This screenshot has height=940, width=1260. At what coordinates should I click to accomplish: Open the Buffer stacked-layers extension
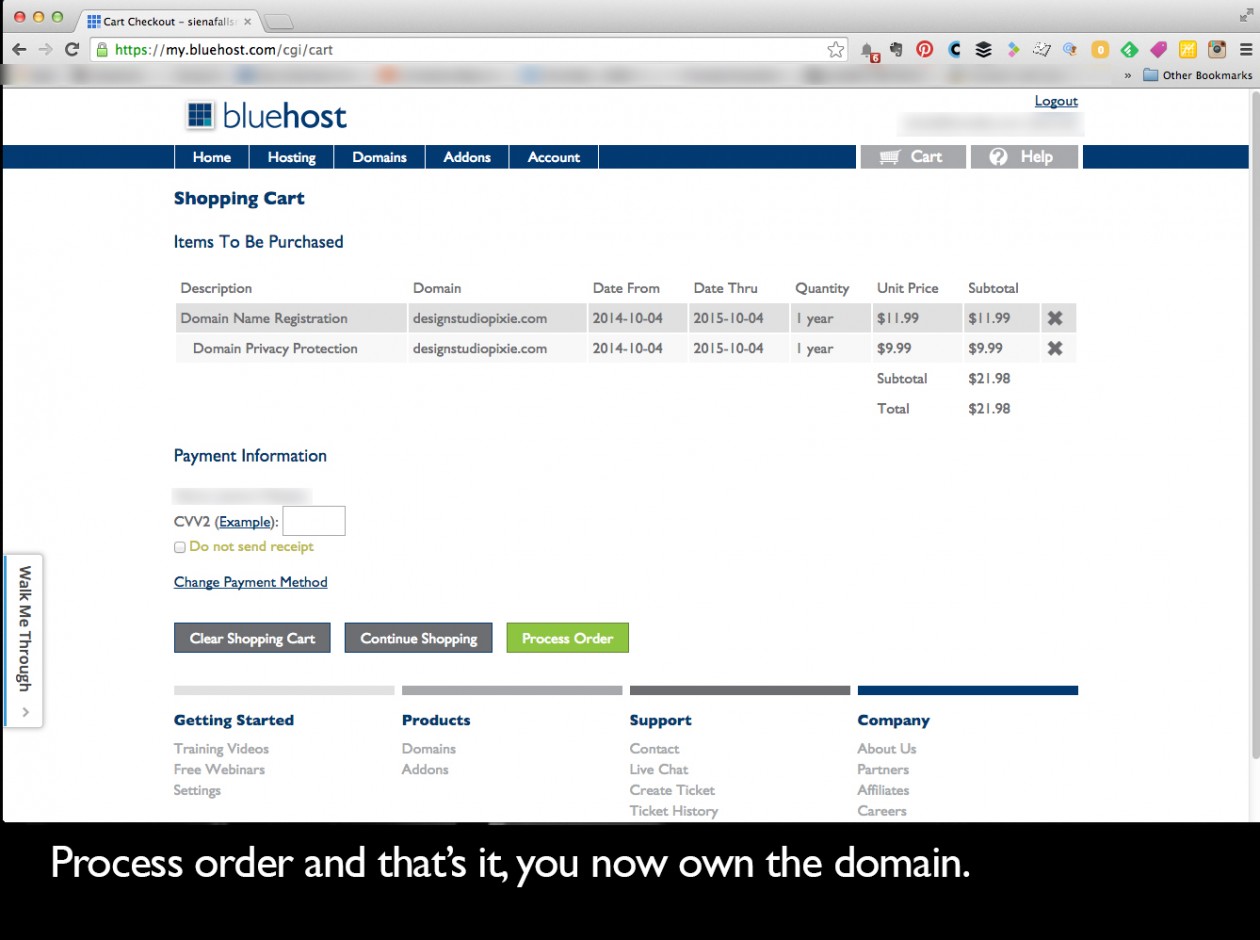point(983,48)
